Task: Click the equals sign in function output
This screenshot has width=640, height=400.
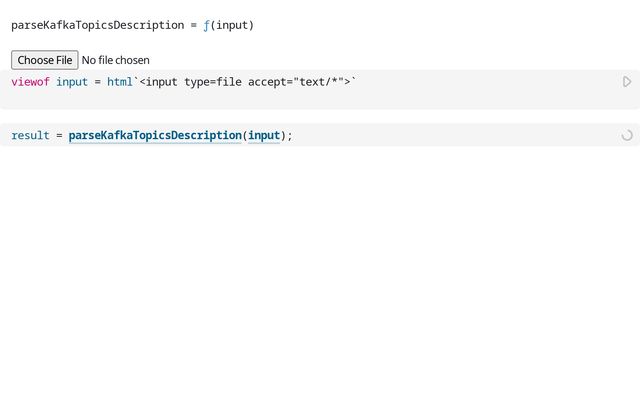Action: point(193,25)
